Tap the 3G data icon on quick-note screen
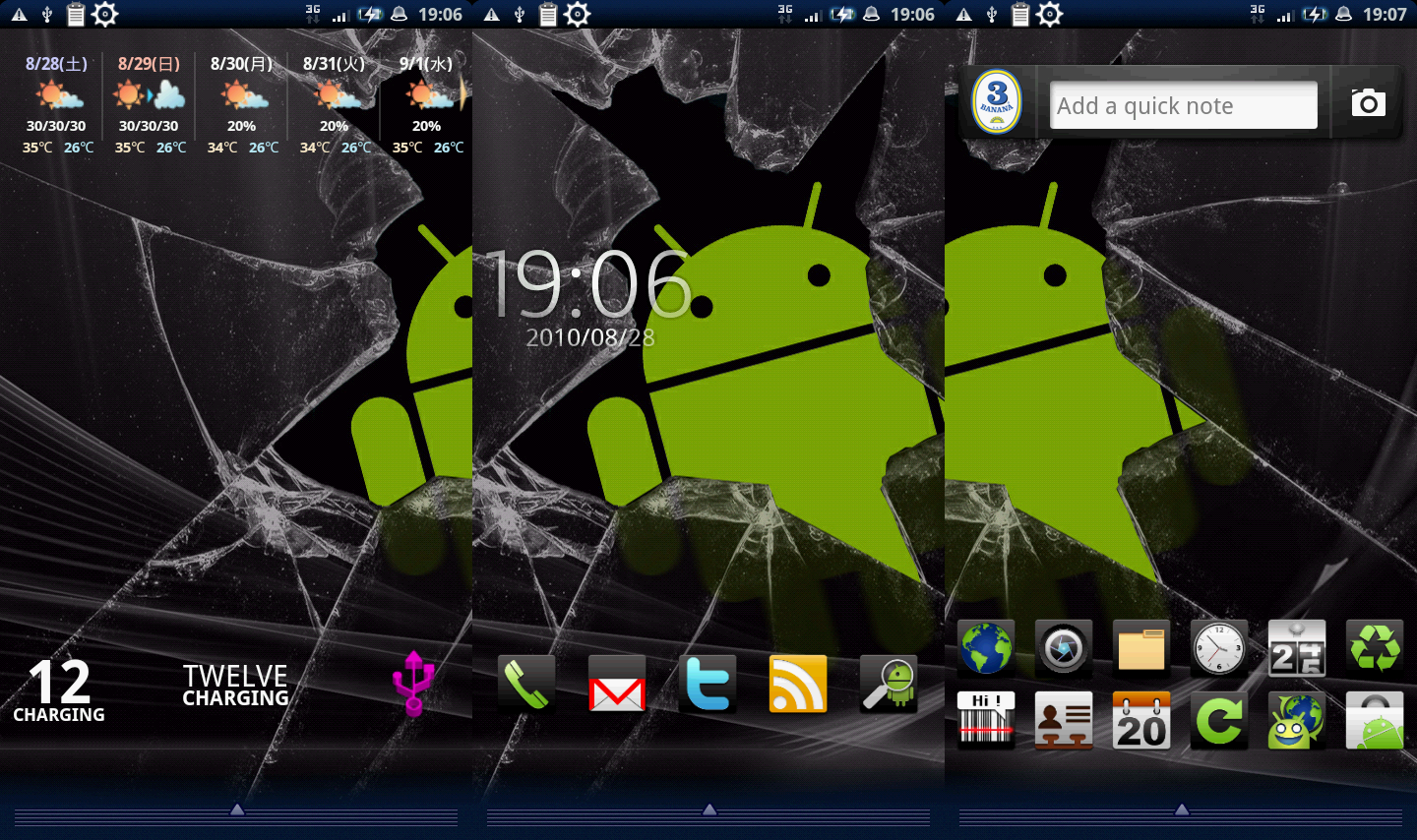 coord(1258,13)
